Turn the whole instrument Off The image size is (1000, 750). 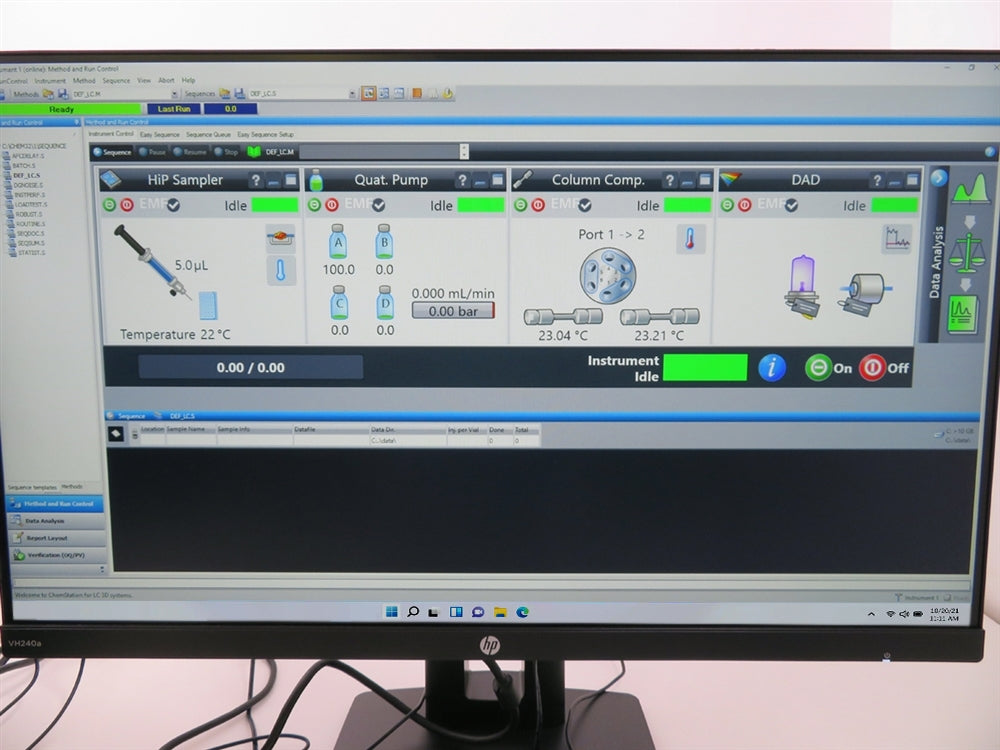883,368
